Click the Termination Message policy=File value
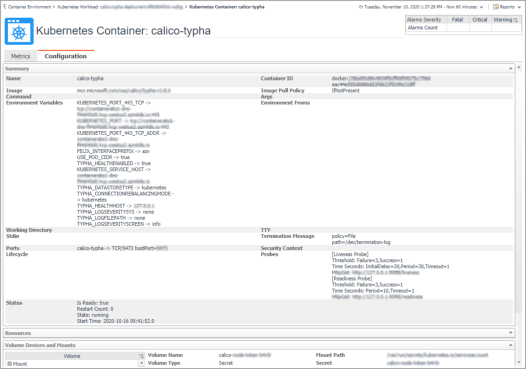529x371 pixels. click(344, 236)
